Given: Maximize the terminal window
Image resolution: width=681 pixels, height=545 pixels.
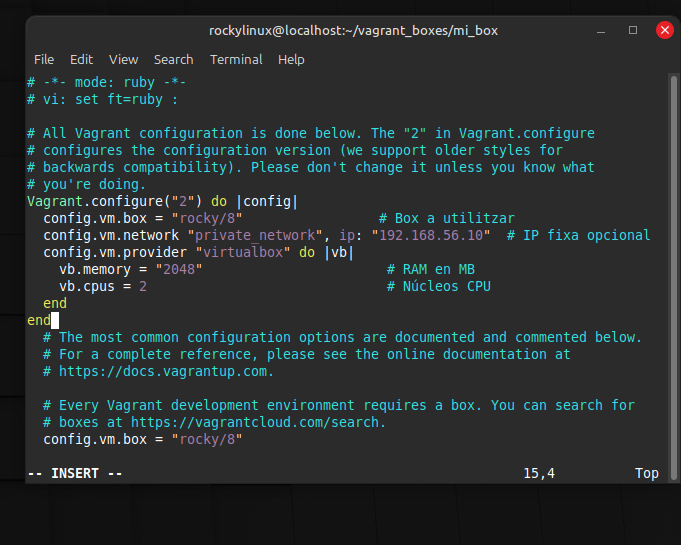Looking at the screenshot, I should point(633,30).
